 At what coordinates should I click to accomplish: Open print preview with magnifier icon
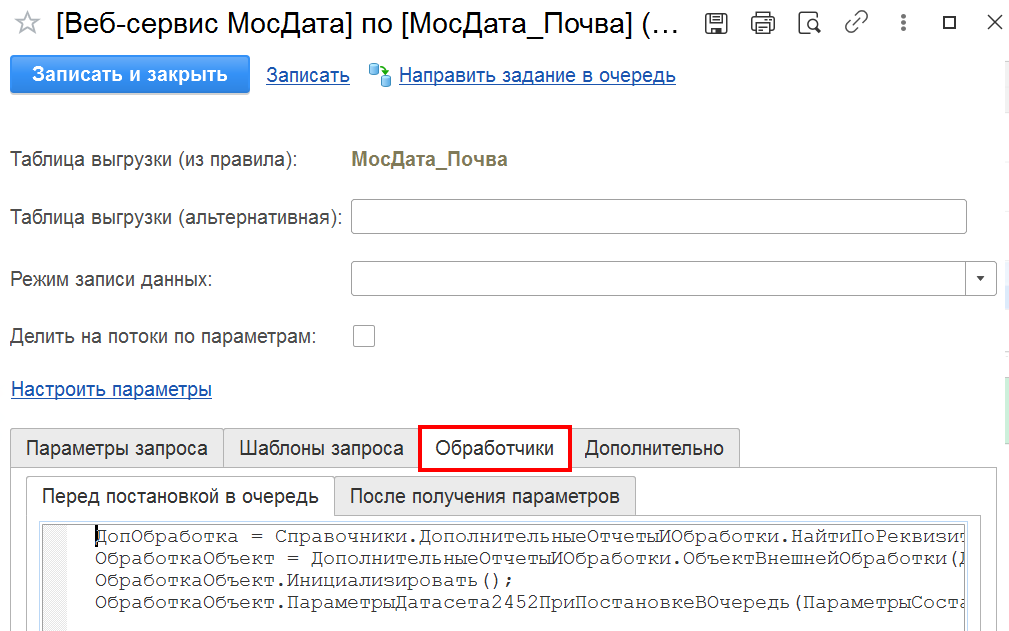(809, 23)
